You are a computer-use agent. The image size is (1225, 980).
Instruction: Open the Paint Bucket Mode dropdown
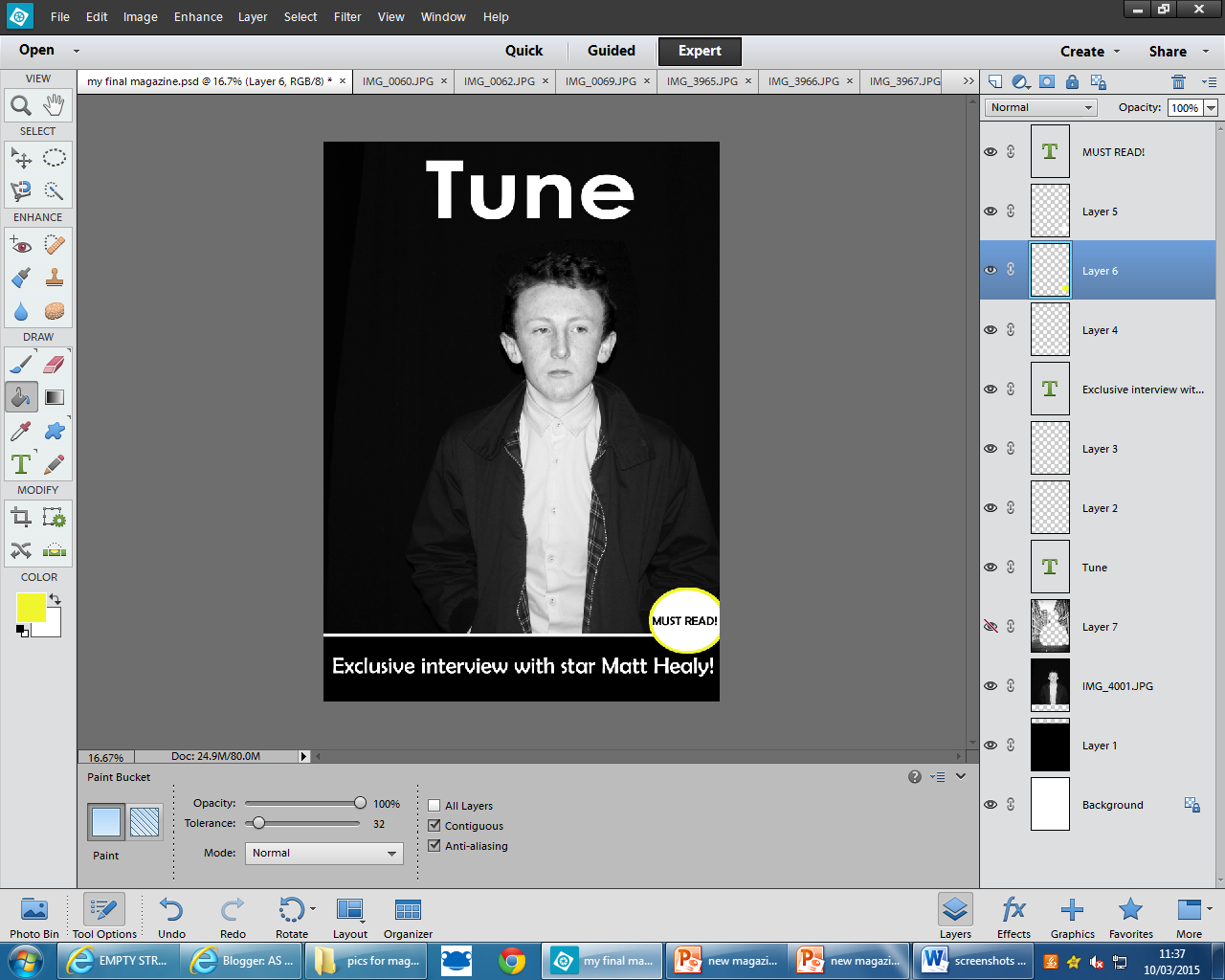[x=323, y=854]
